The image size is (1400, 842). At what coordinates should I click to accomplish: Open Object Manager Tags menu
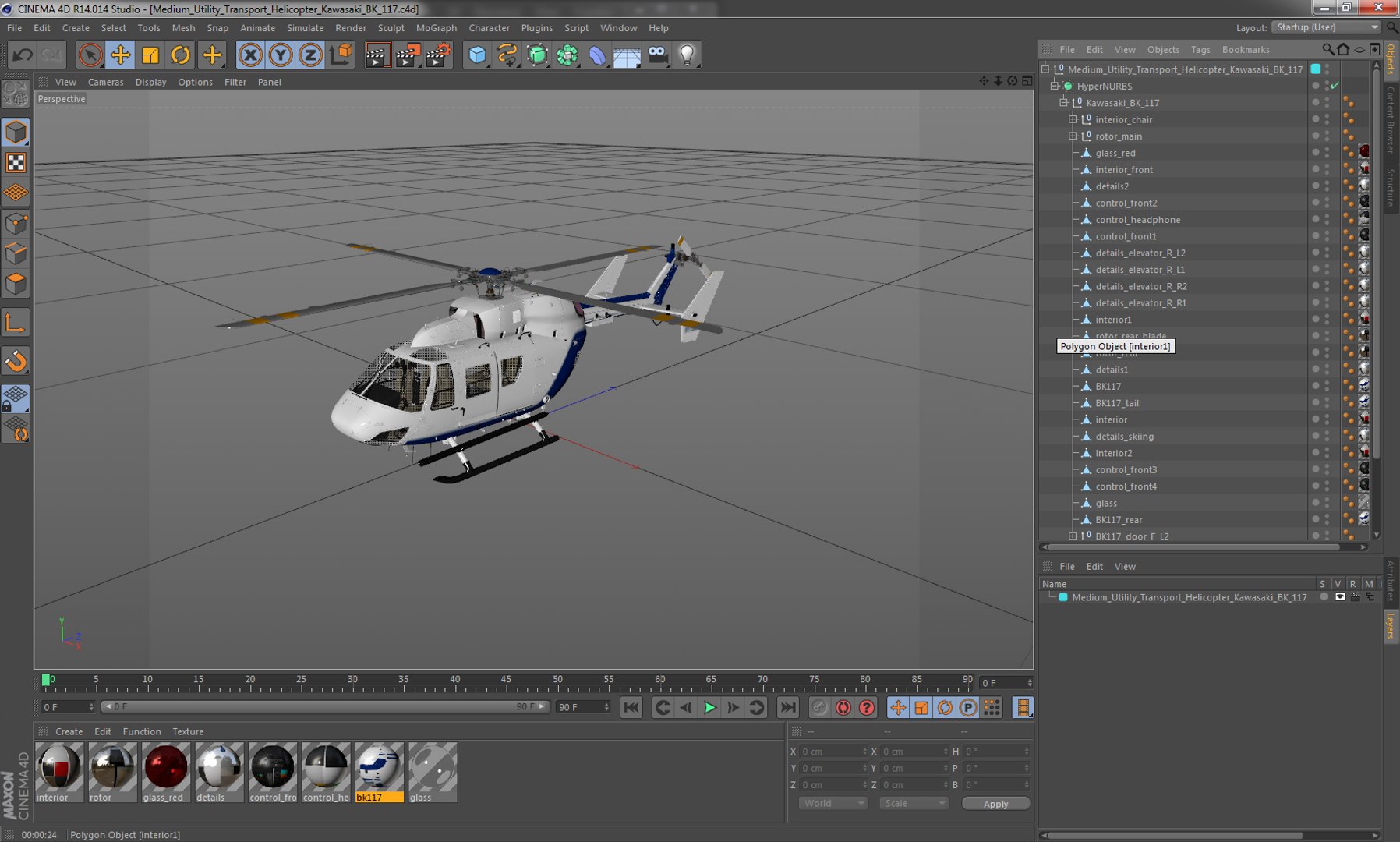(1200, 49)
